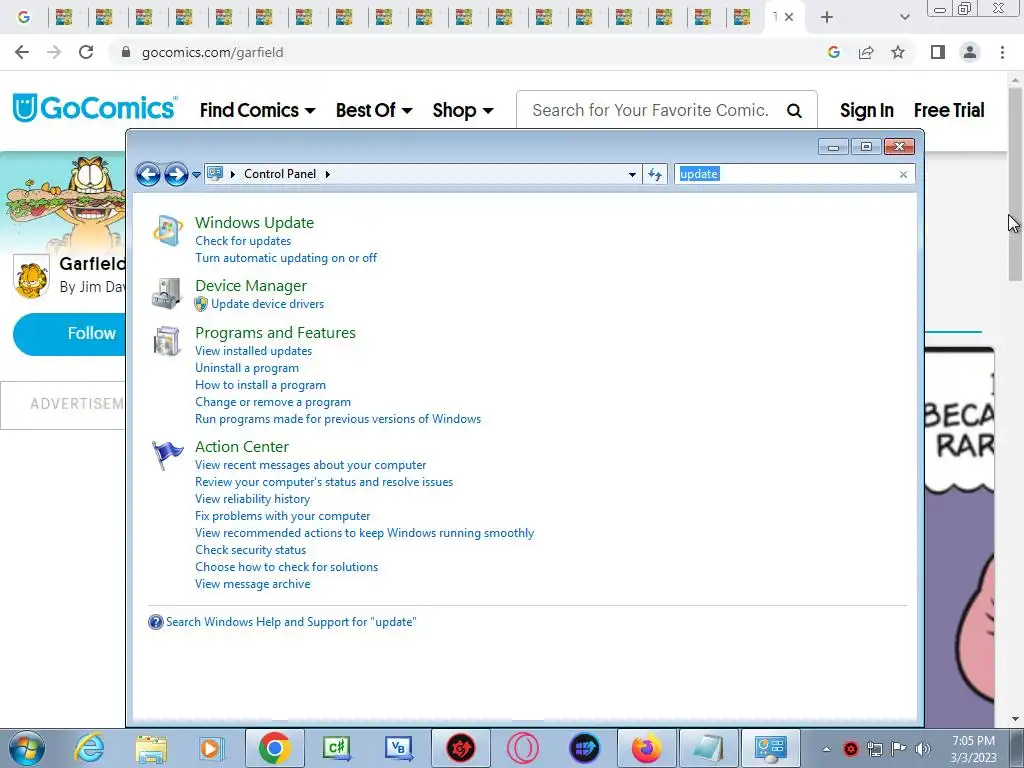
Task: Open a new Chrome tab
Action: click(x=827, y=17)
